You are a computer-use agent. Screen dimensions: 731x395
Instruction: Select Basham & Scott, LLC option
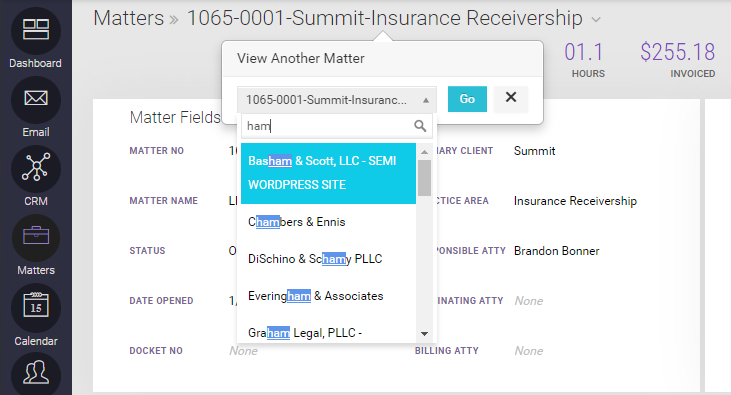[328, 173]
